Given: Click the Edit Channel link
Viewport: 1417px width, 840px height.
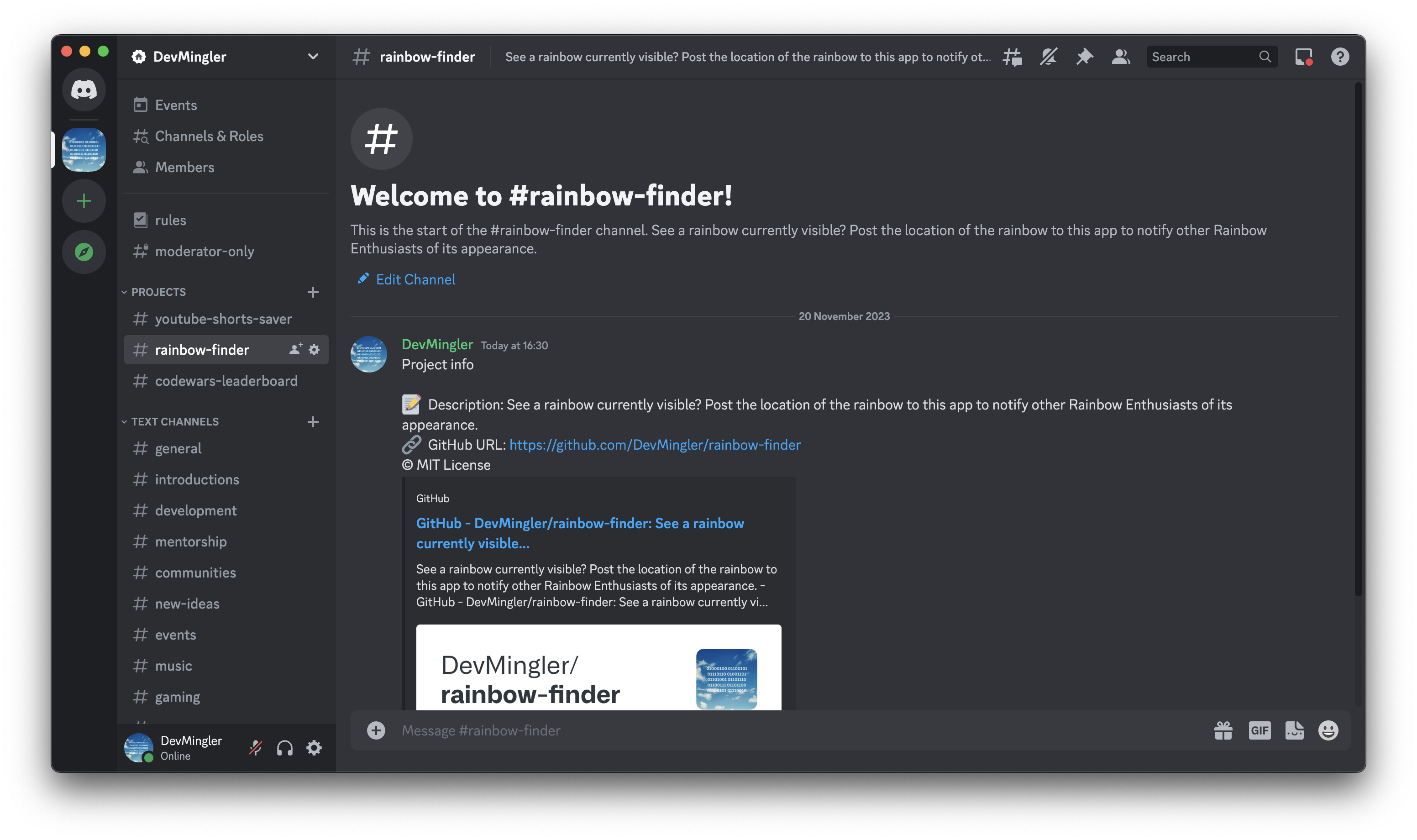Looking at the screenshot, I should coord(415,279).
